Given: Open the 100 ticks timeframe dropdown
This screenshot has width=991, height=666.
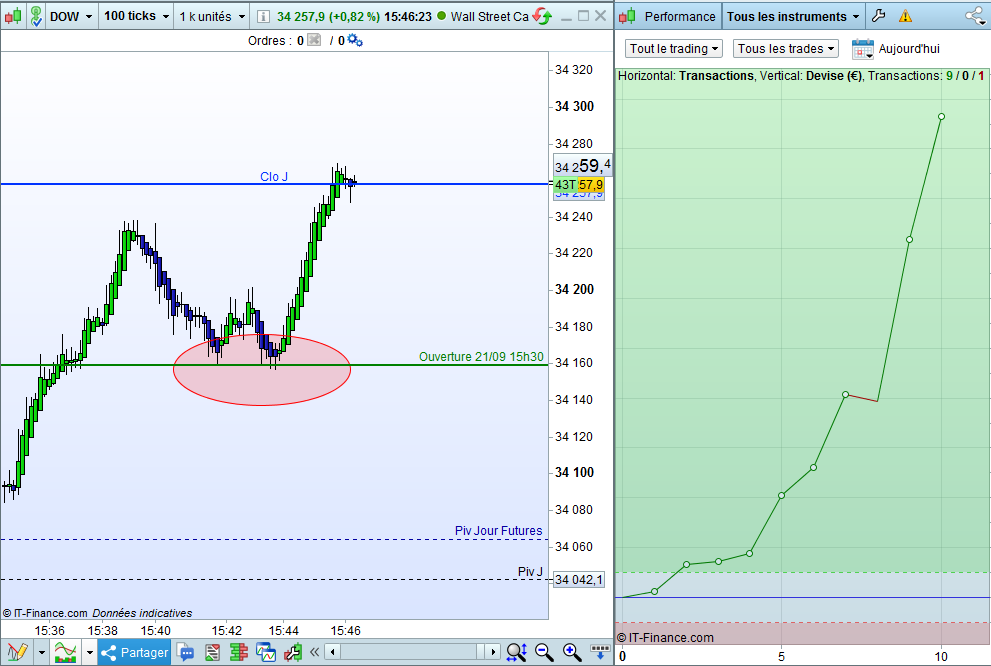Looking at the screenshot, I should [x=137, y=16].
